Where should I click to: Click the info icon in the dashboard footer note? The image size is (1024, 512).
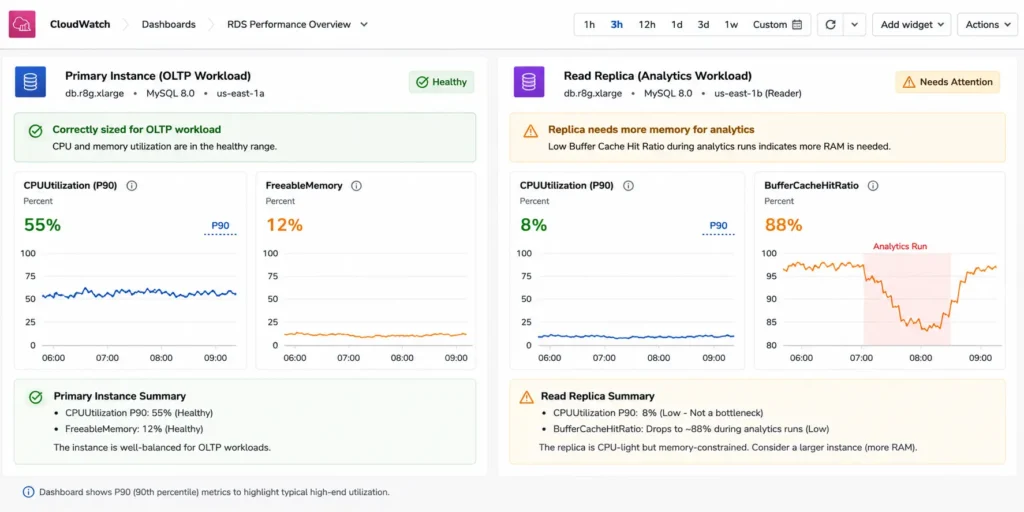pyautogui.click(x=28, y=492)
